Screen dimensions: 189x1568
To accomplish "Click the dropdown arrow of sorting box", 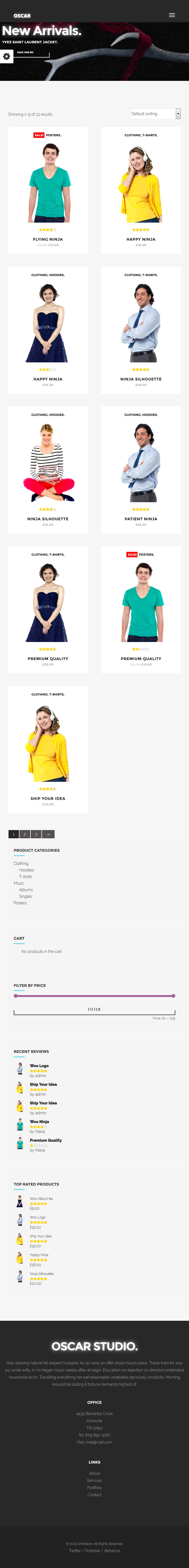I will [178, 114].
